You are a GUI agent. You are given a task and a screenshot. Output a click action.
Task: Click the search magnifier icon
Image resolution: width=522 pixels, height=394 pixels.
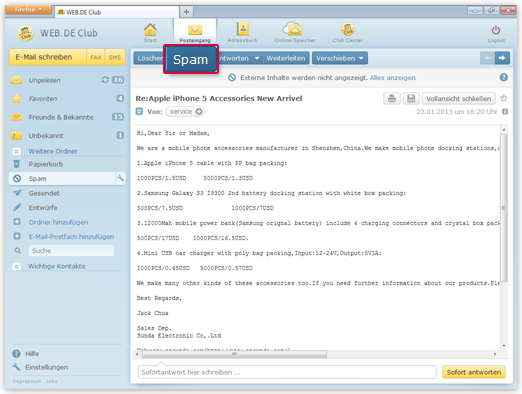(x=18, y=250)
